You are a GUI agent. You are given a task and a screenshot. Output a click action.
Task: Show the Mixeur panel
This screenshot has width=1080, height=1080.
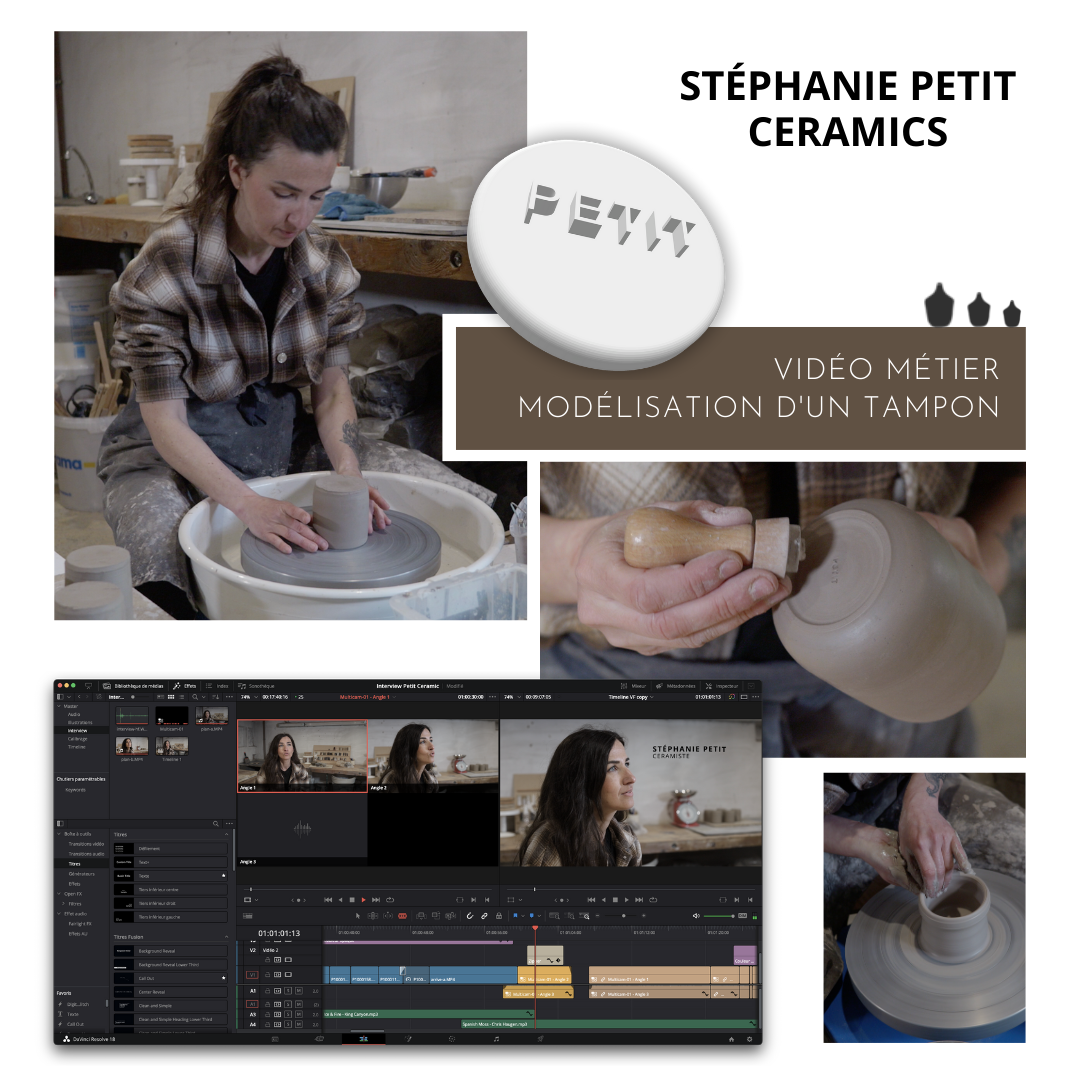coord(633,686)
